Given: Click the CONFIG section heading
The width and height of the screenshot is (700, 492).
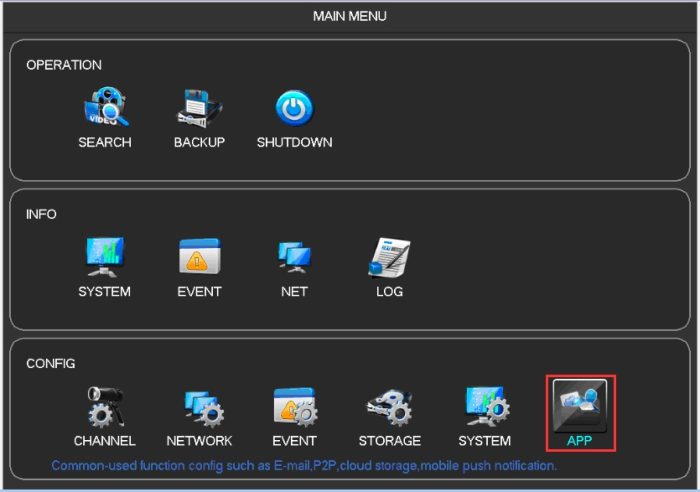Looking at the screenshot, I should coord(51,363).
